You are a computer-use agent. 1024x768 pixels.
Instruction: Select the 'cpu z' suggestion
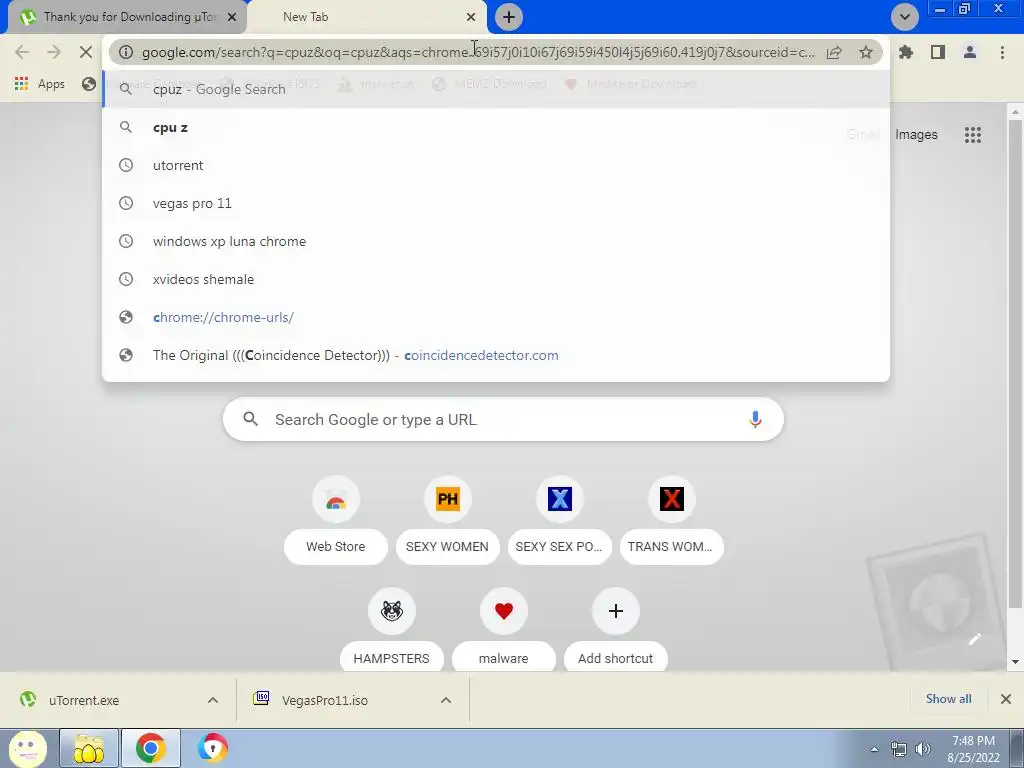(496, 127)
